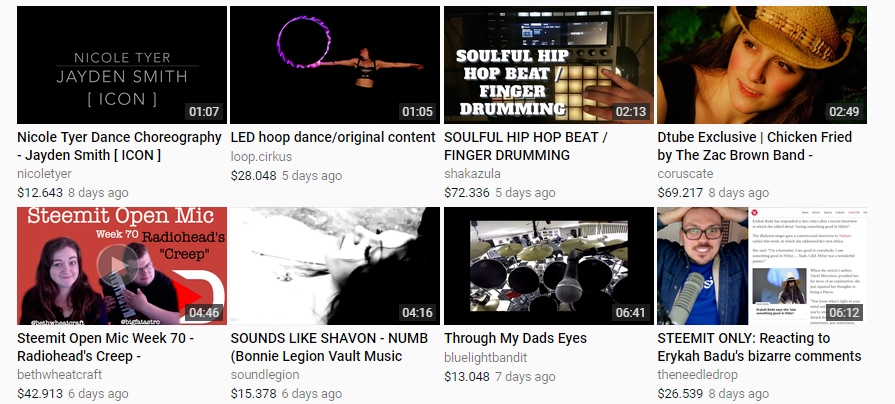The height and width of the screenshot is (404, 895).
Task: Visit the coruscate channel
Action: coord(685,173)
